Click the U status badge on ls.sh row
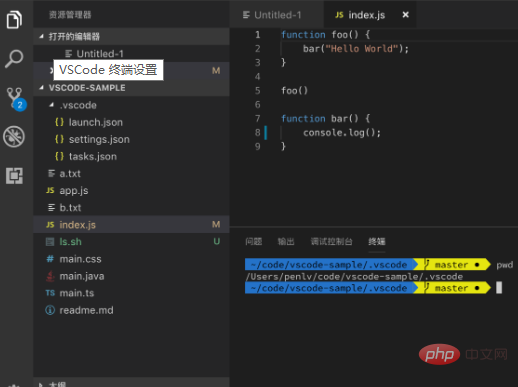The height and width of the screenshot is (387, 518). (217, 241)
